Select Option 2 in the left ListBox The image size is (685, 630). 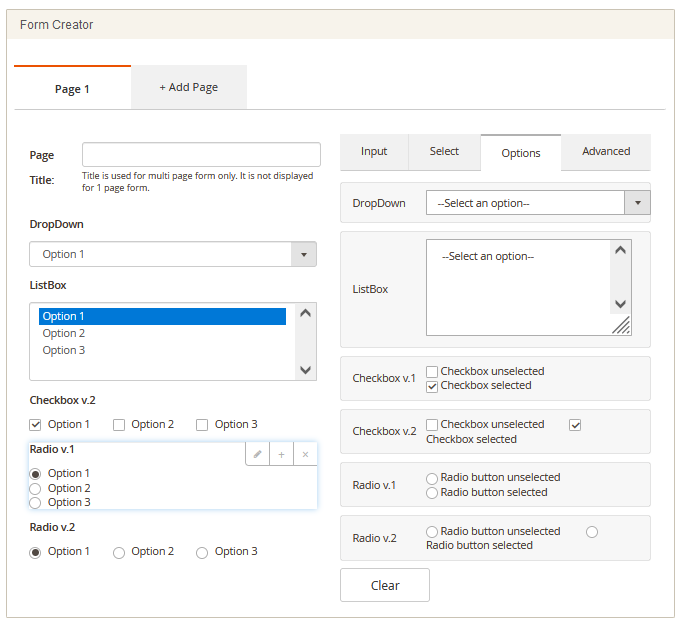coord(64,333)
